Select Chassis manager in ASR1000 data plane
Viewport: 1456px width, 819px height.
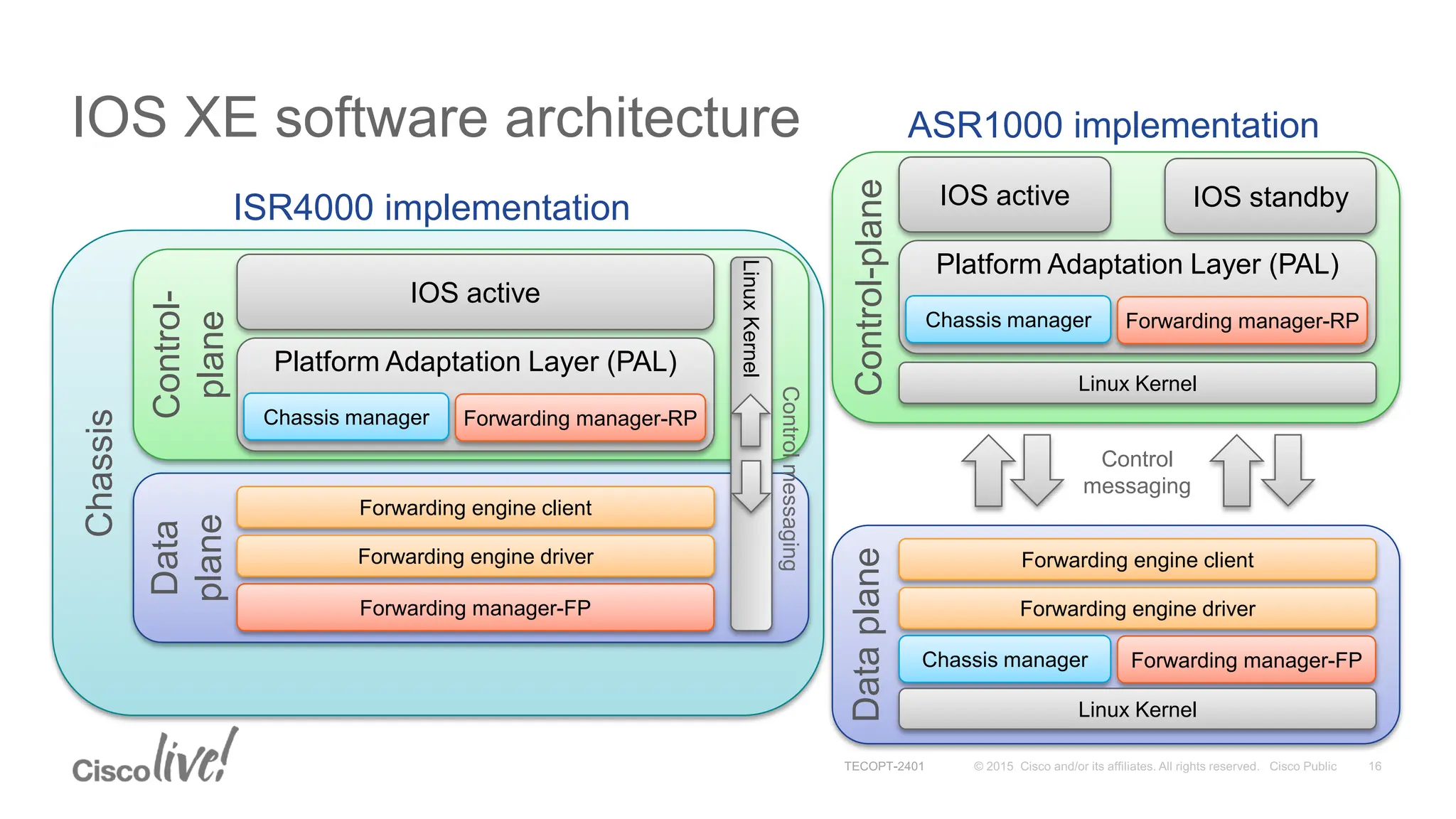tap(1005, 660)
